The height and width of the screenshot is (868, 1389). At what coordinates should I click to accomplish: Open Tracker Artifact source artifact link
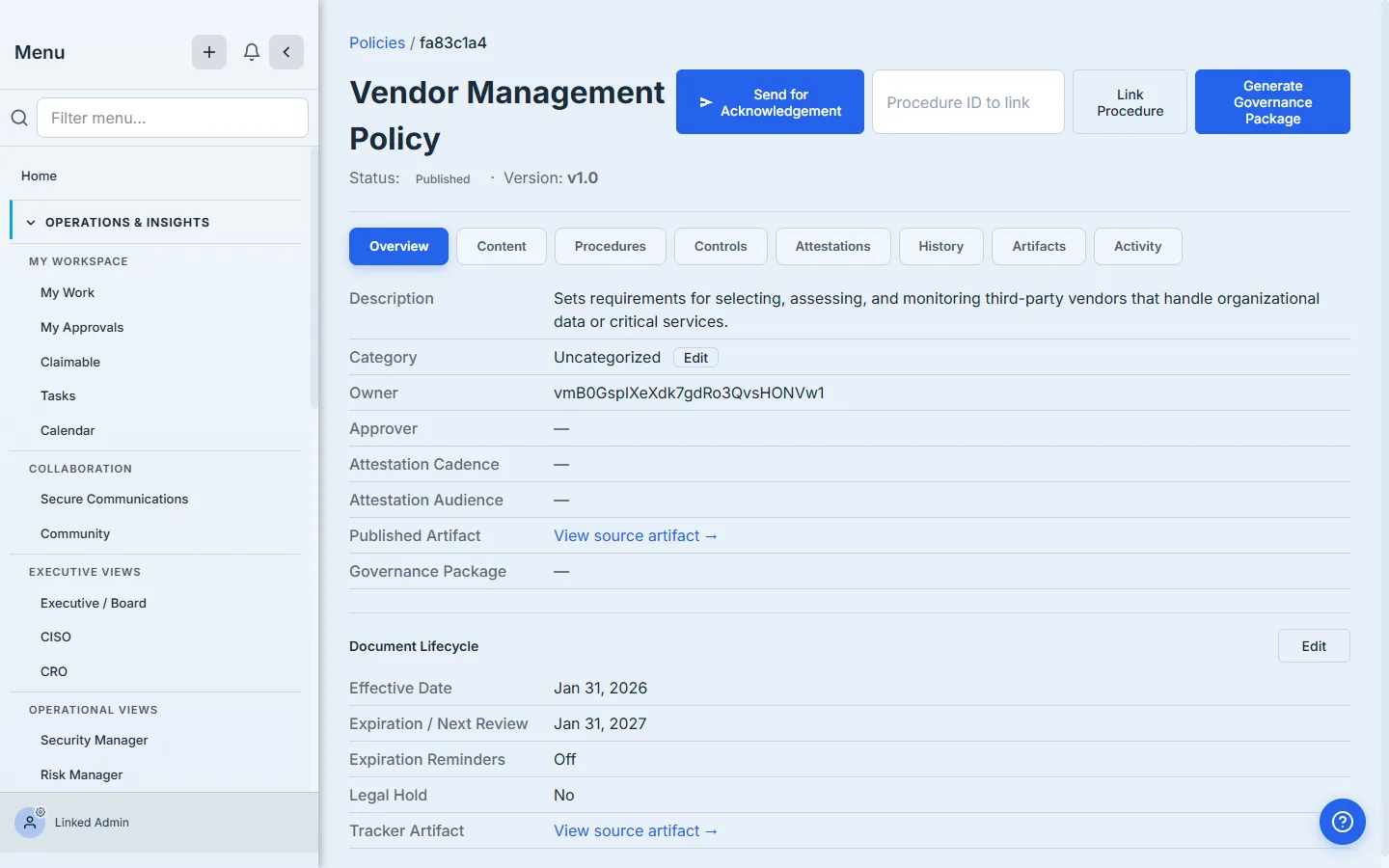(636, 830)
